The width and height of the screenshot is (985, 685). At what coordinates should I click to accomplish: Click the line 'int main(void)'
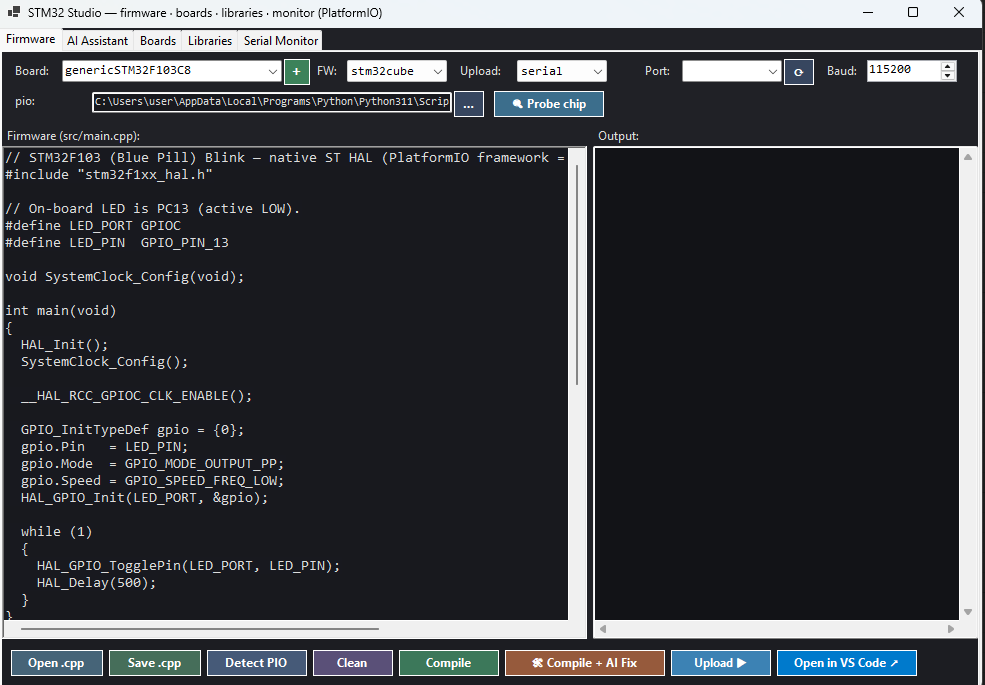pyautogui.click(x=61, y=310)
